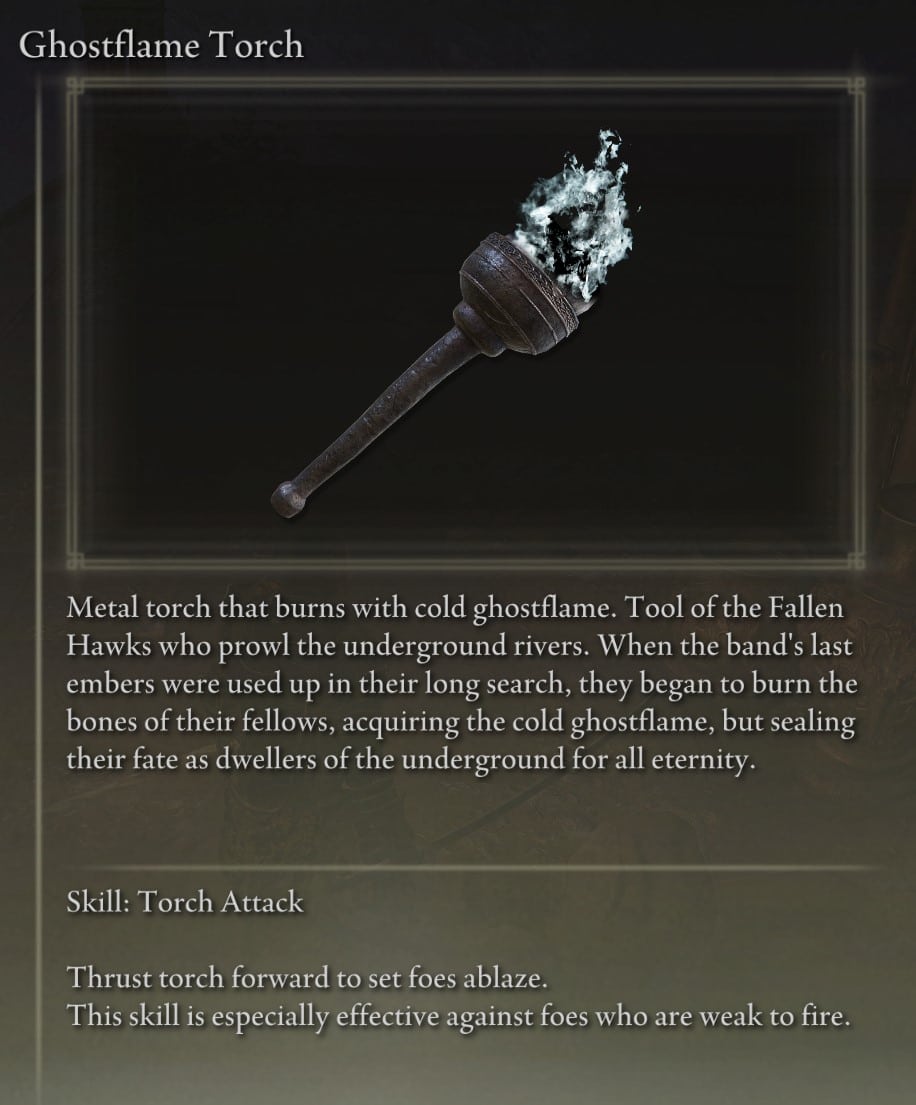Screen dimensions: 916x1105
Task: Click the Skill: Torch Attack label
Action: point(185,902)
